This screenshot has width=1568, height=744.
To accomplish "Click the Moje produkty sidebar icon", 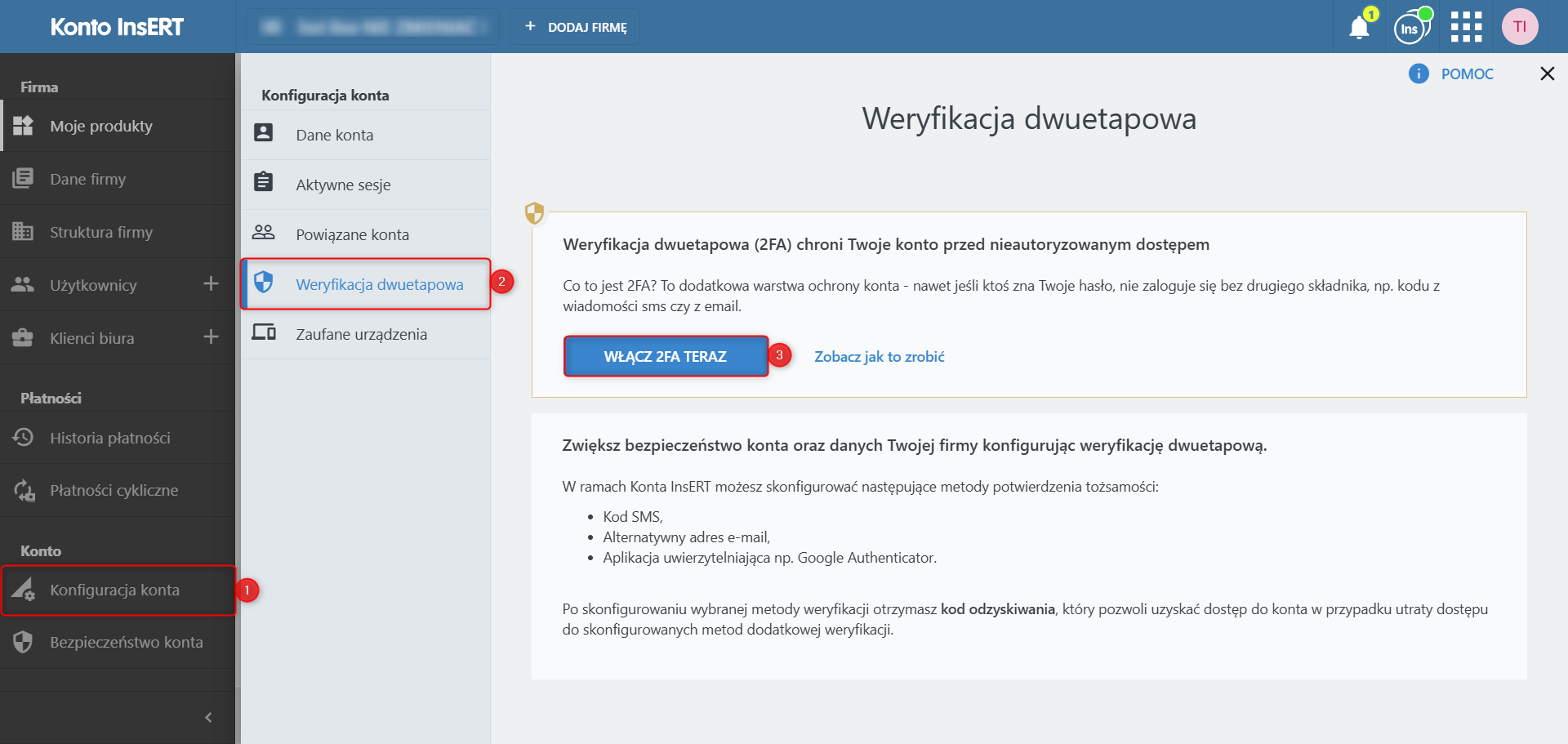I will click(23, 126).
